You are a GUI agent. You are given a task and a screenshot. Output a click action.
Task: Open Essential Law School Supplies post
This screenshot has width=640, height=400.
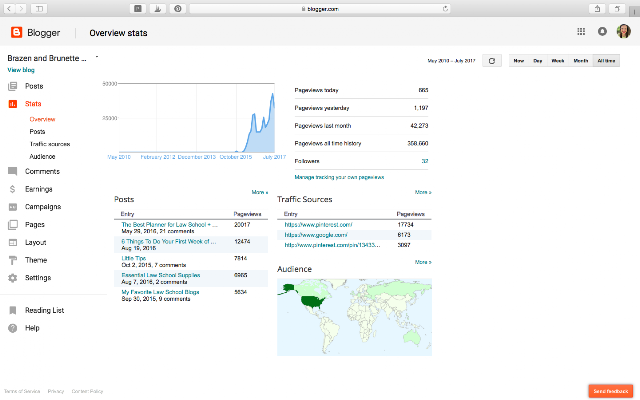click(x=161, y=275)
